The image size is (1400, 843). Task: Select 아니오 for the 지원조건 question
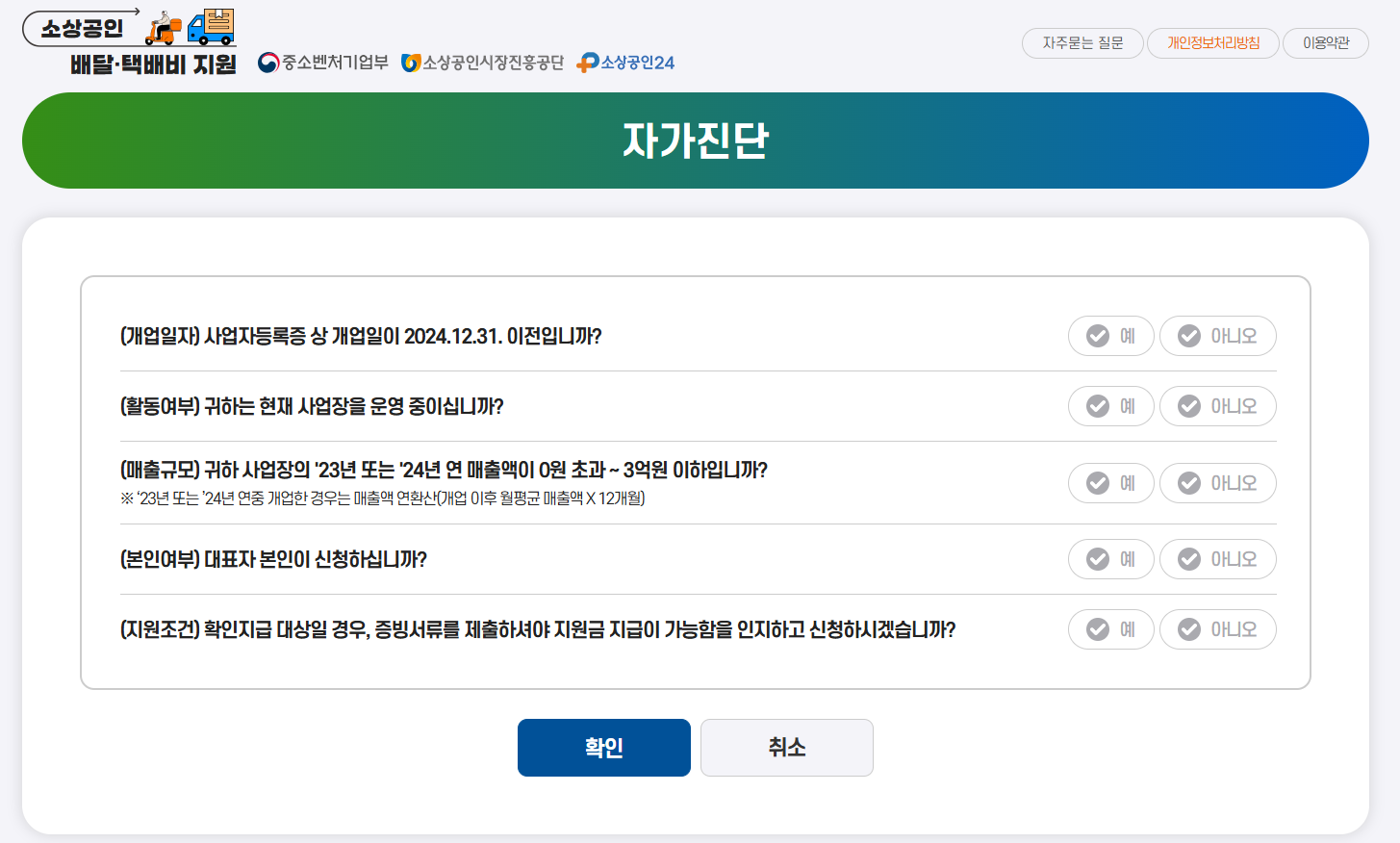(1217, 629)
